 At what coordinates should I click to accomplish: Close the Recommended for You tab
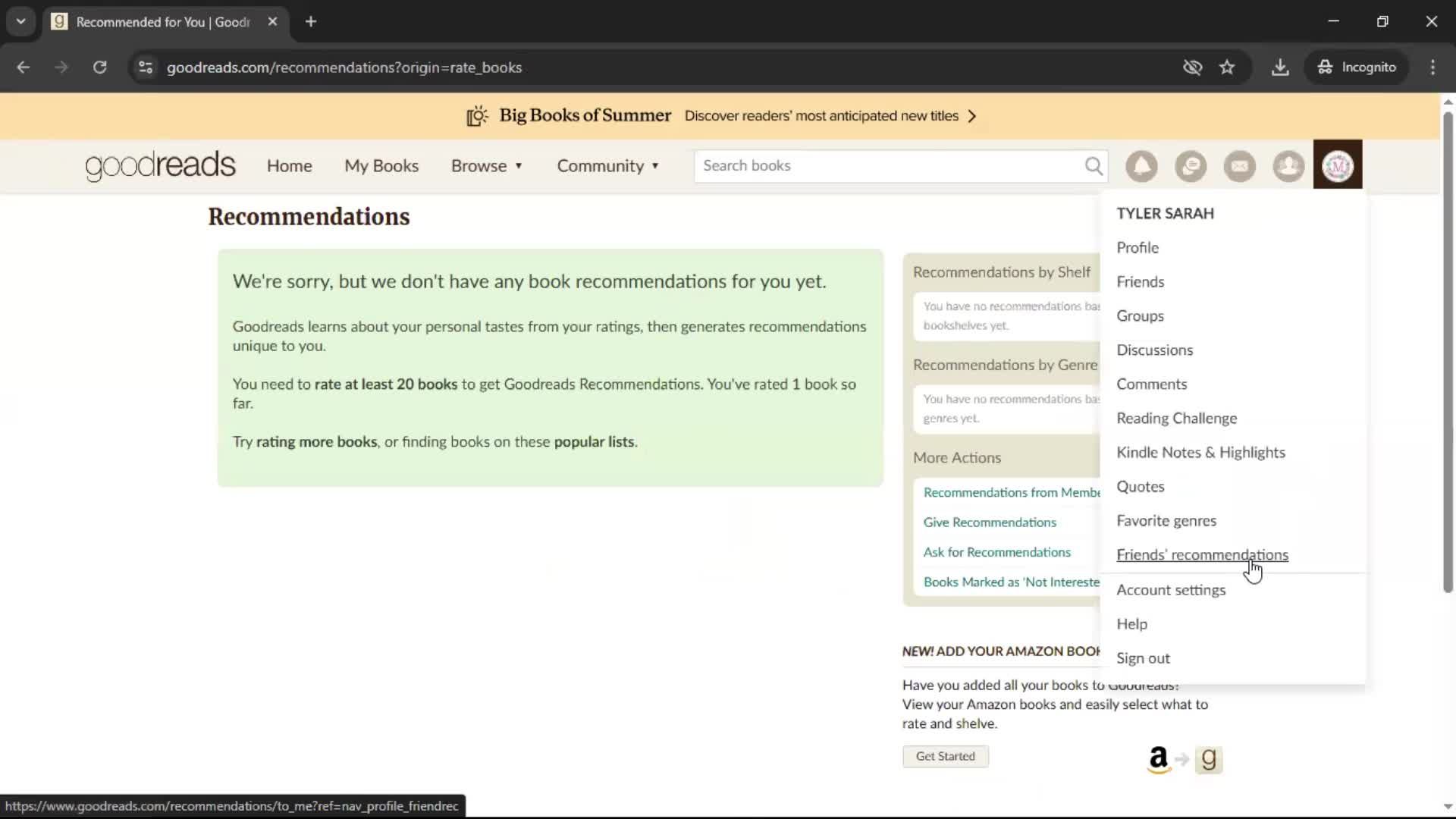pos(272,22)
